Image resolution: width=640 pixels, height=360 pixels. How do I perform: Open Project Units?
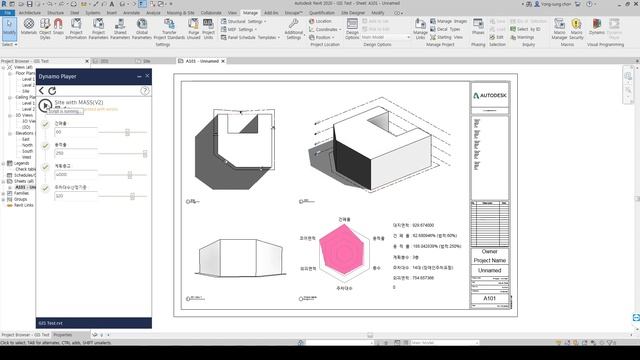pyautogui.click(x=208, y=29)
